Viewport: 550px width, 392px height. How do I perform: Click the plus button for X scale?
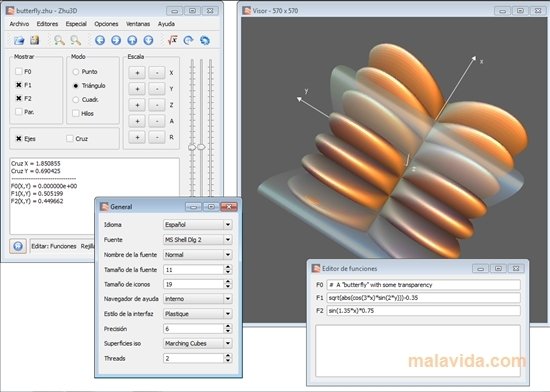137,73
